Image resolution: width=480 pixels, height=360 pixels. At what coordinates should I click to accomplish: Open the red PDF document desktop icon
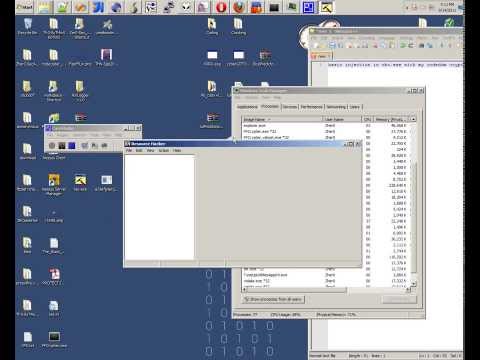[54, 277]
